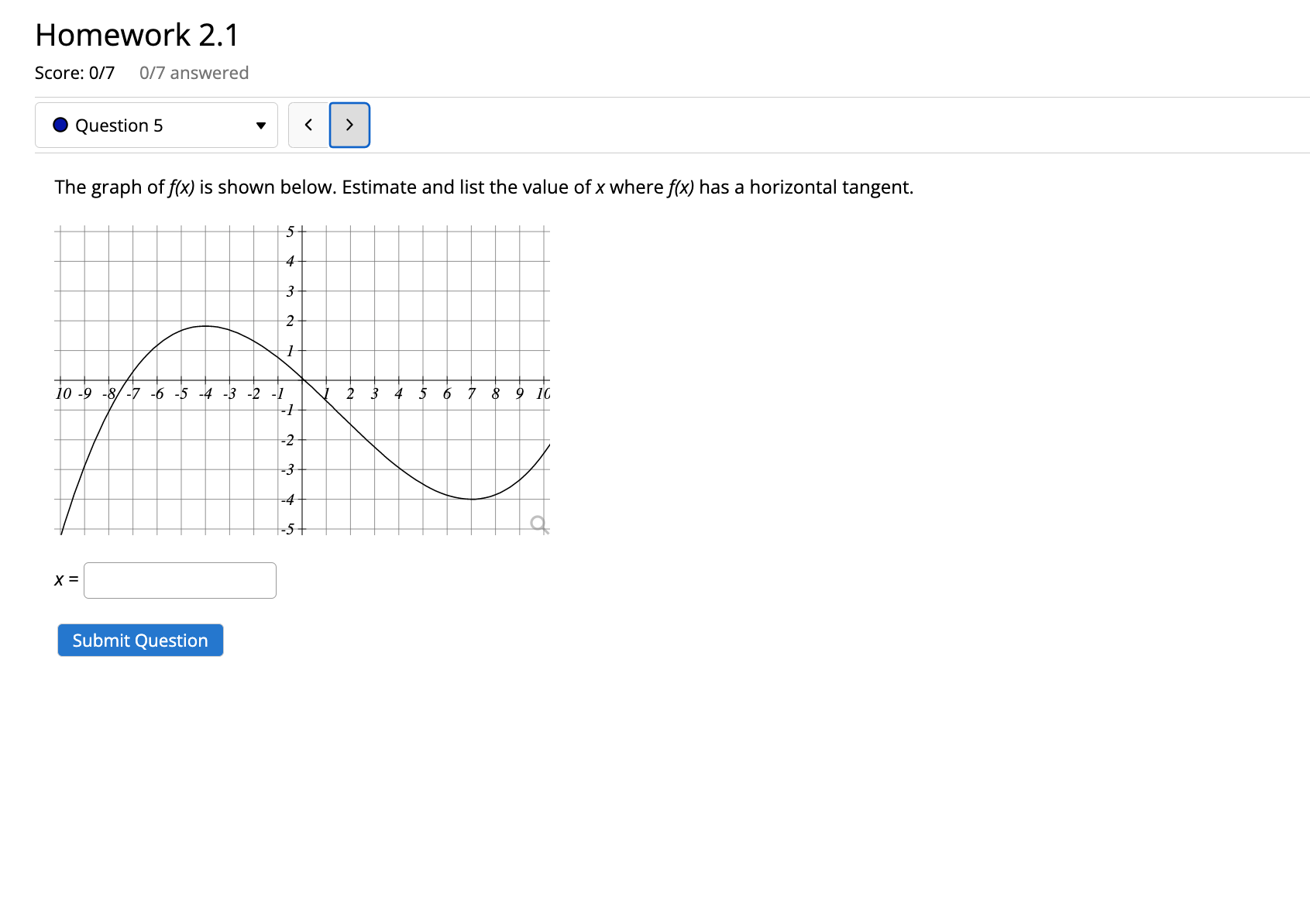Select Question 5 from the question selector

[x=155, y=125]
